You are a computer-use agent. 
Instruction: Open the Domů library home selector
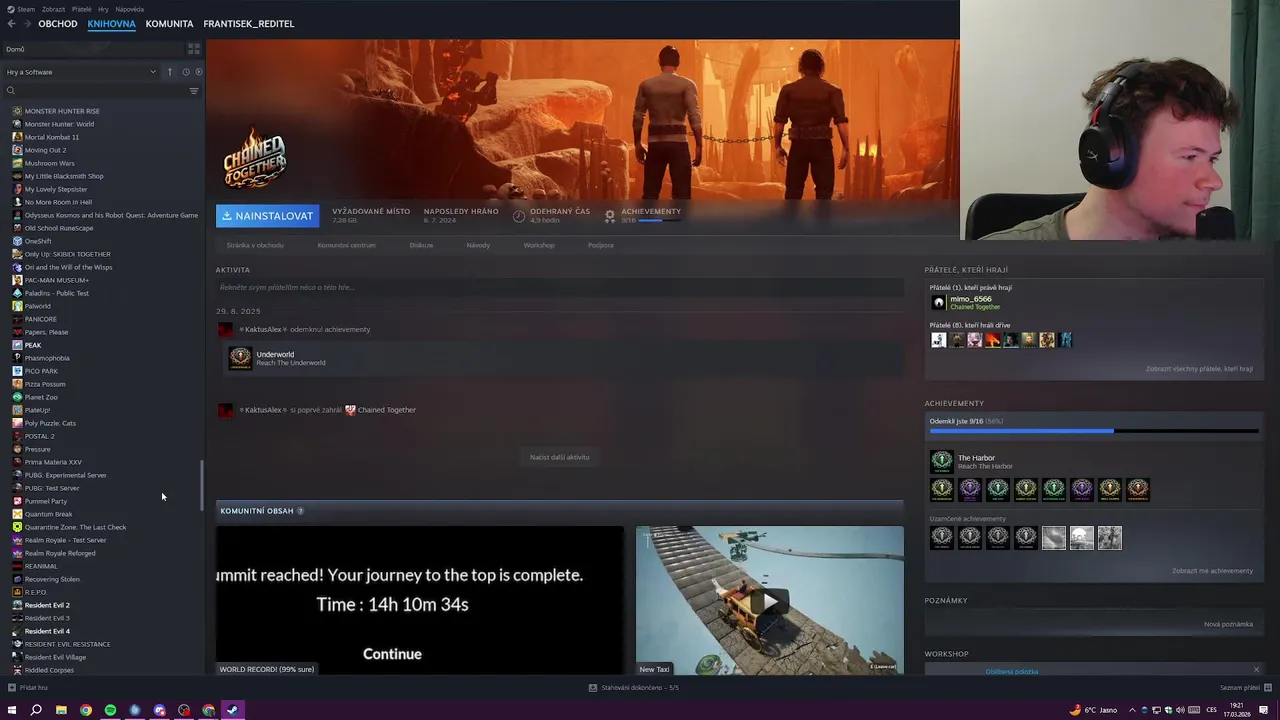(94, 49)
